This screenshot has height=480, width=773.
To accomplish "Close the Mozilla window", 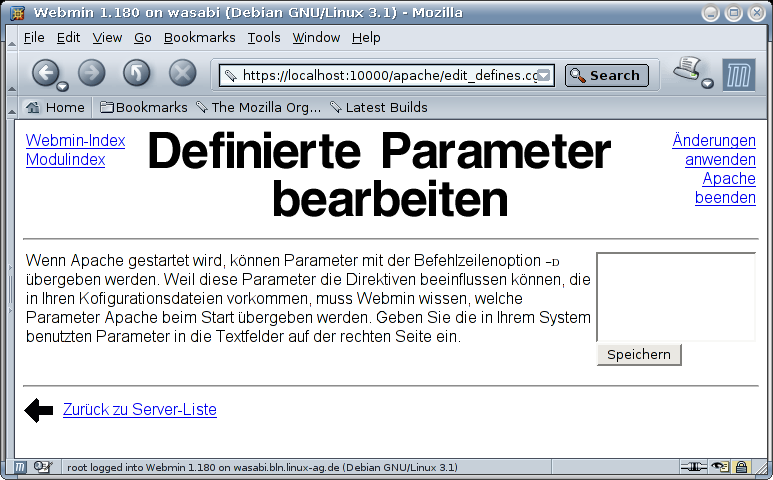I will click(756, 13).
